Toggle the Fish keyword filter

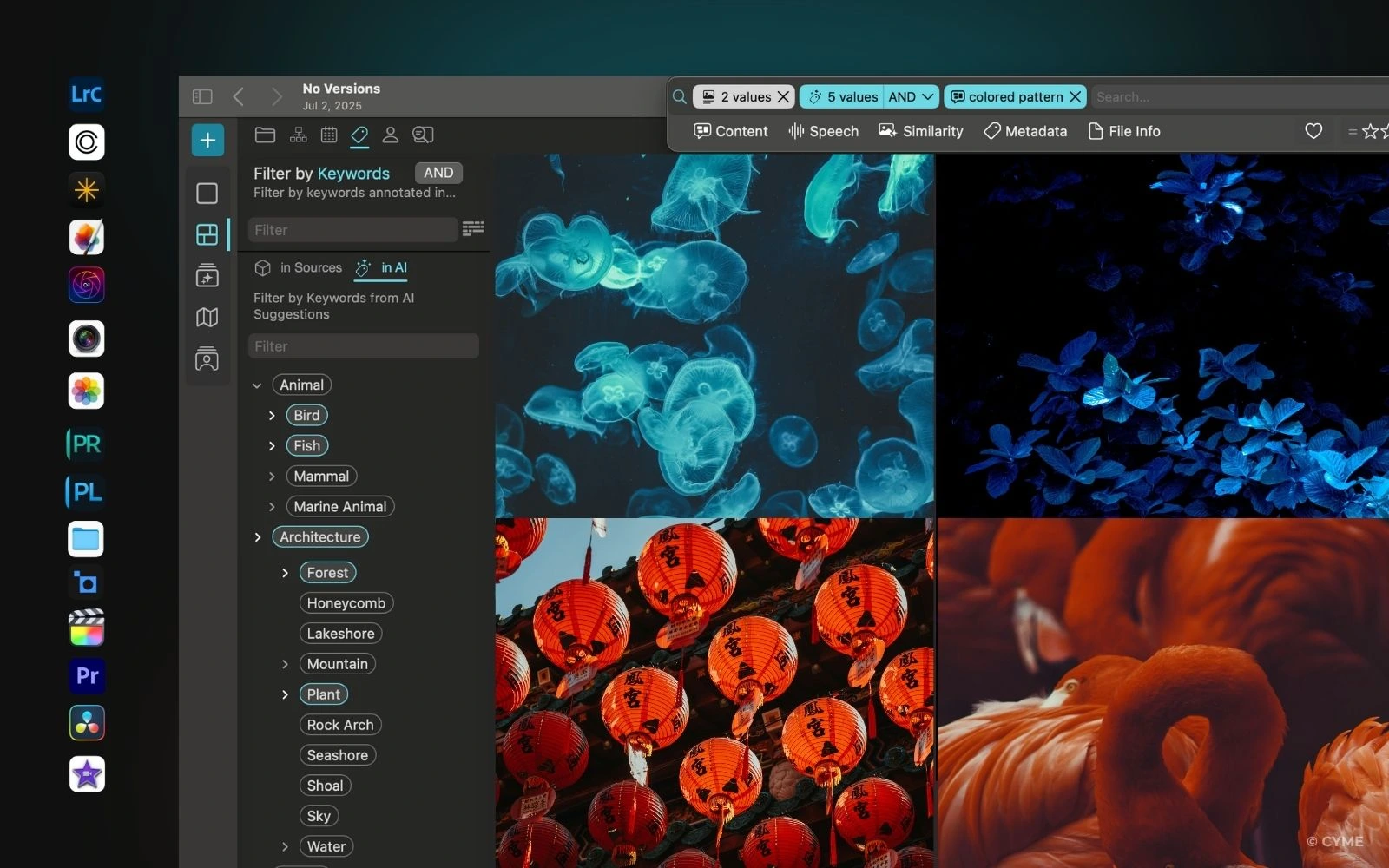307,445
